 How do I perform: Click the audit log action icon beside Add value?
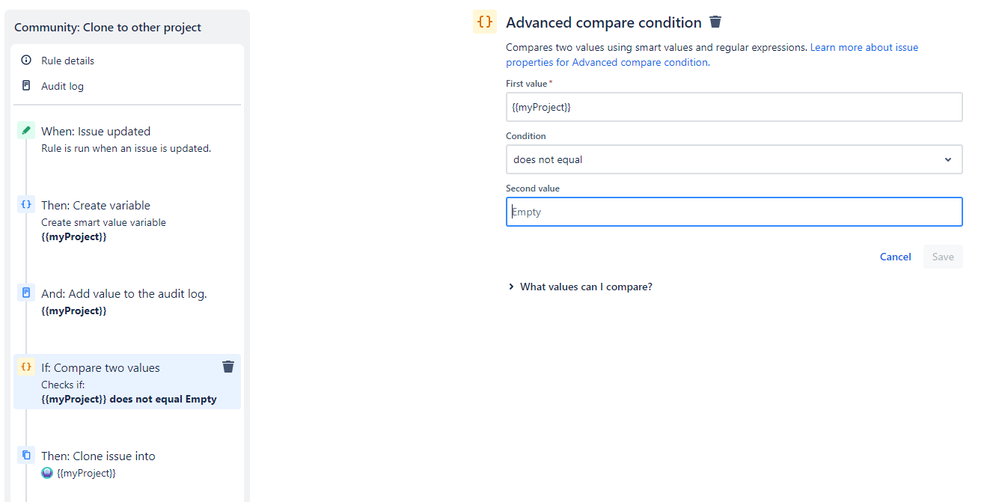[x=26, y=293]
